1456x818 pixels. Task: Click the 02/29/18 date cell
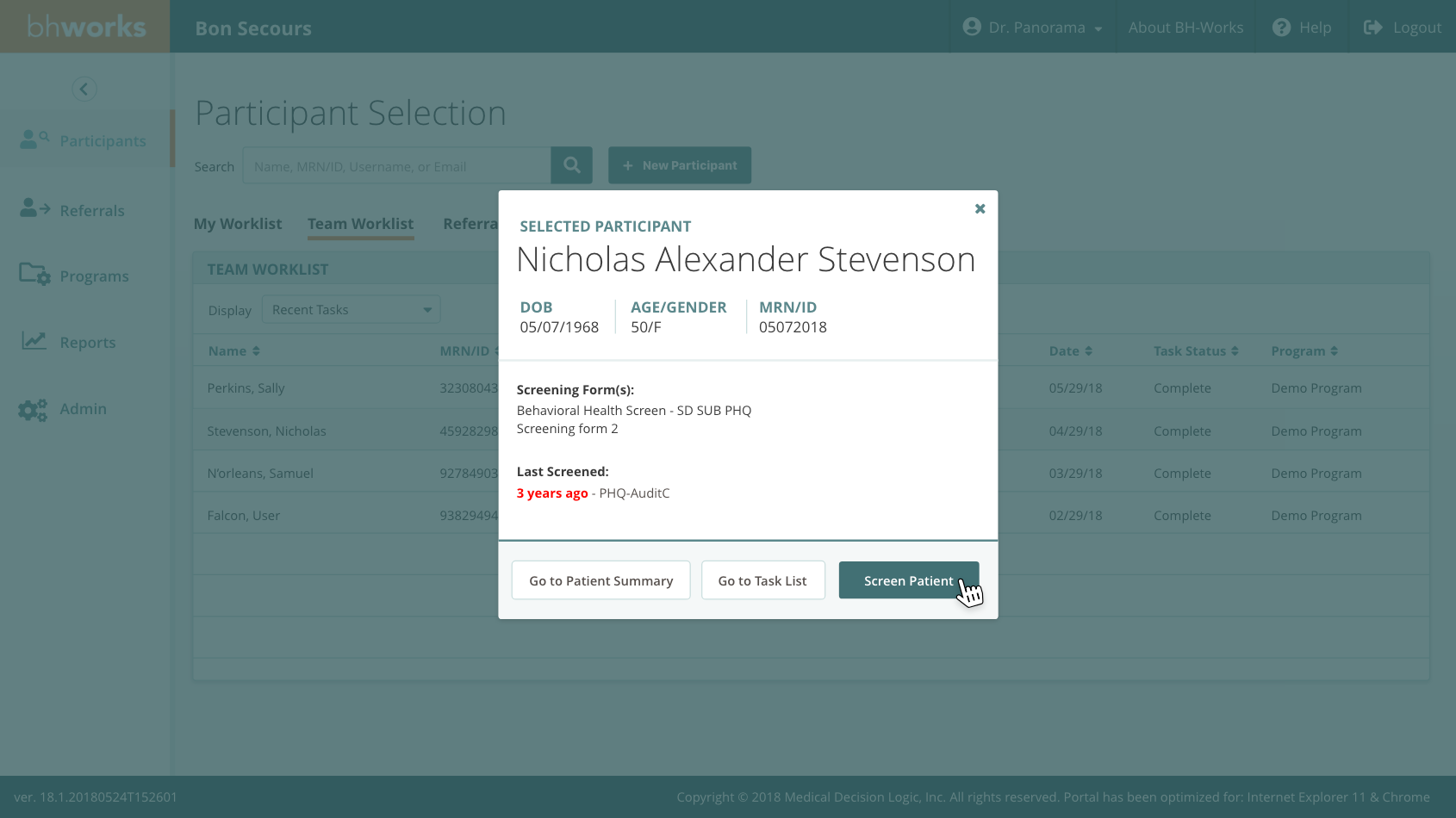(x=1075, y=516)
